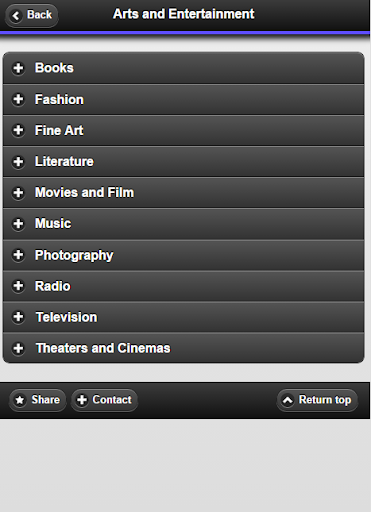This screenshot has height=512, width=371.
Task: Expand the Music category
Action: (183, 224)
